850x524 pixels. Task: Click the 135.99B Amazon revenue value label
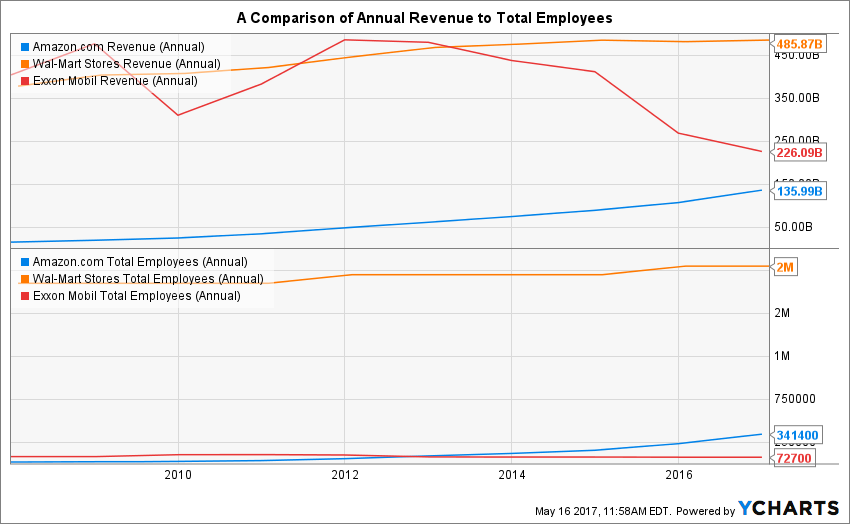(x=800, y=191)
